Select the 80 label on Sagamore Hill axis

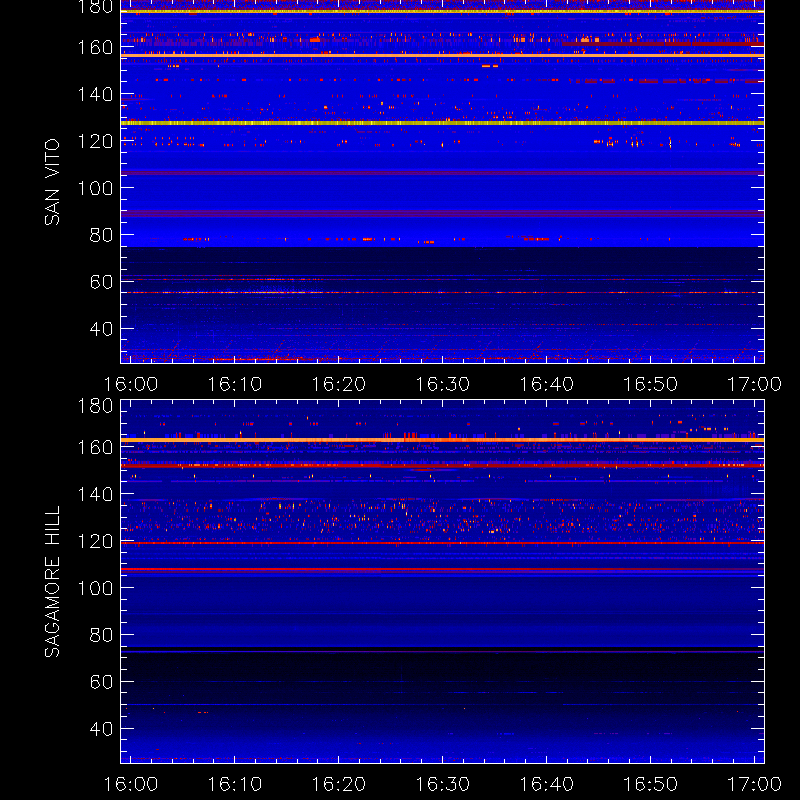point(101,635)
